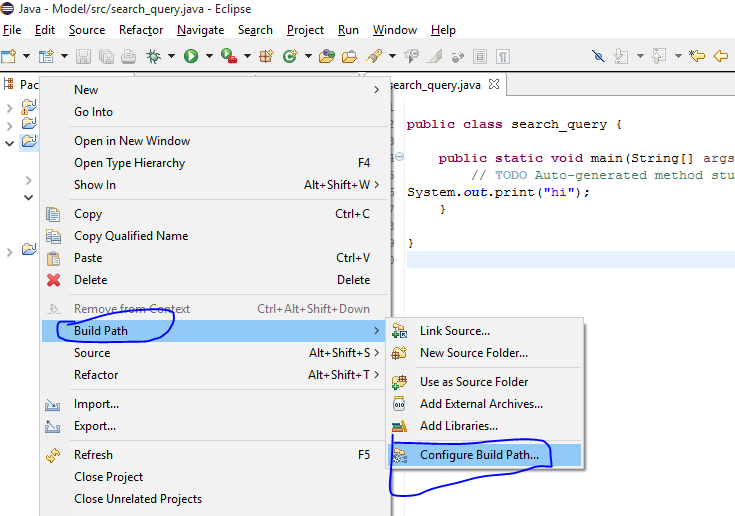
Task: Open the Refactor submenu with Alt+Shift+T
Action: point(216,374)
